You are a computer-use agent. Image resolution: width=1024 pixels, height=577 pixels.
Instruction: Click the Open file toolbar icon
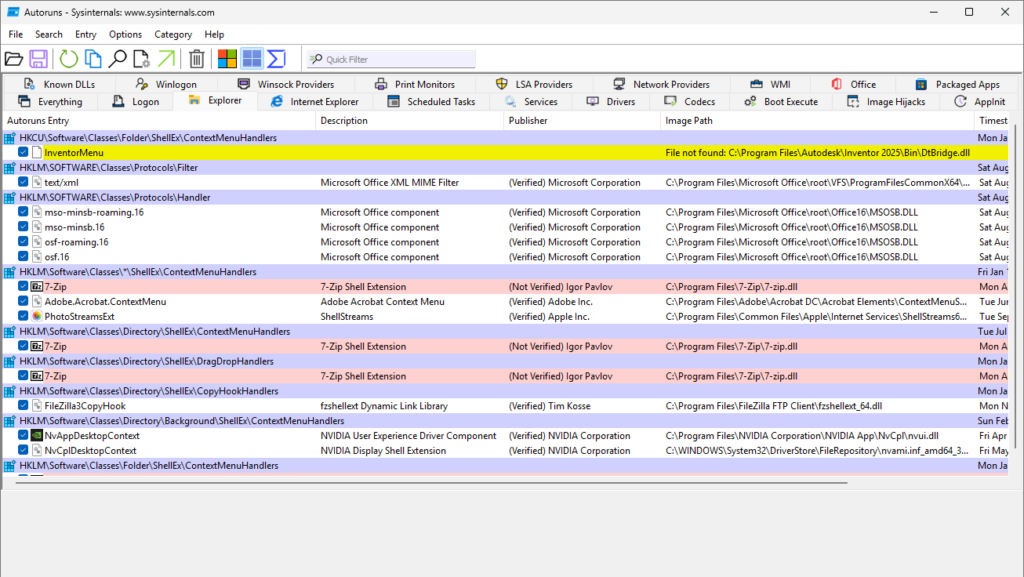coord(14,59)
